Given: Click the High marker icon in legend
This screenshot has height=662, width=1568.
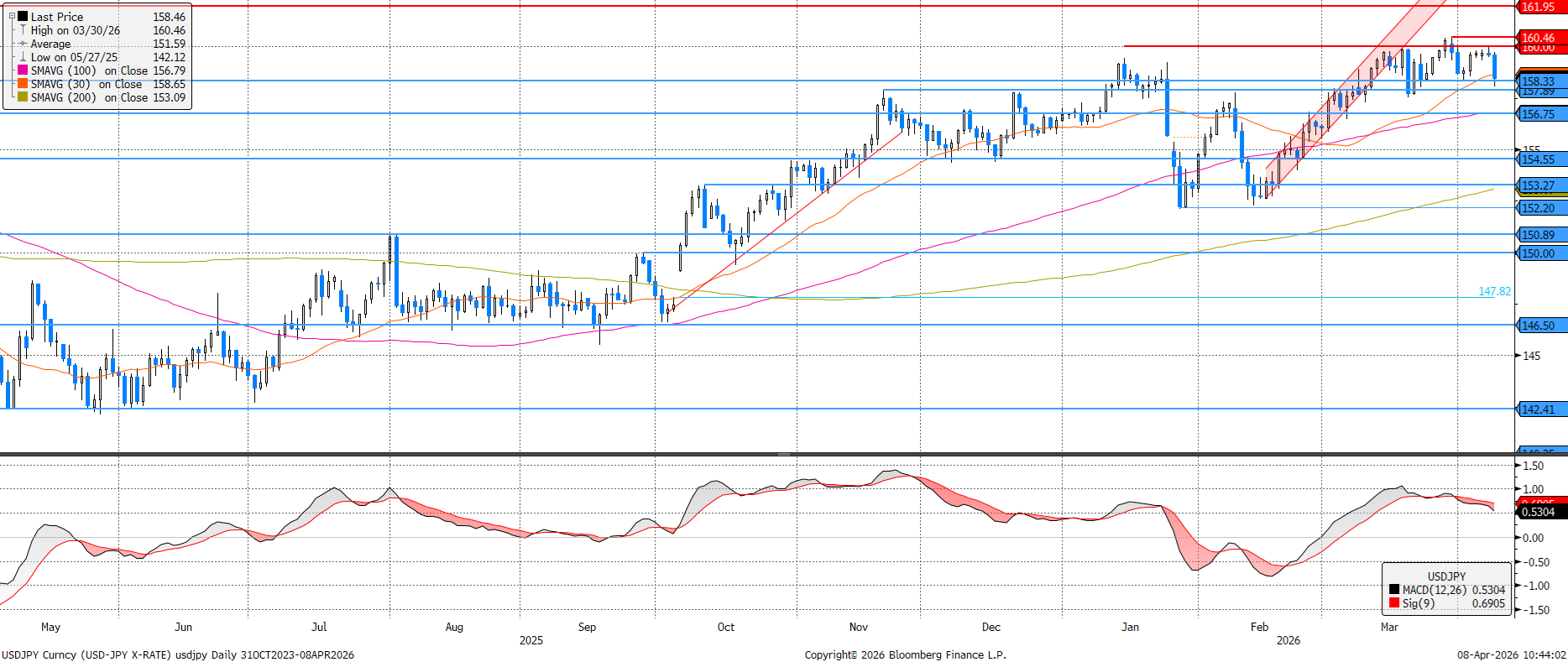Looking at the screenshot, I should click(23, 30).
